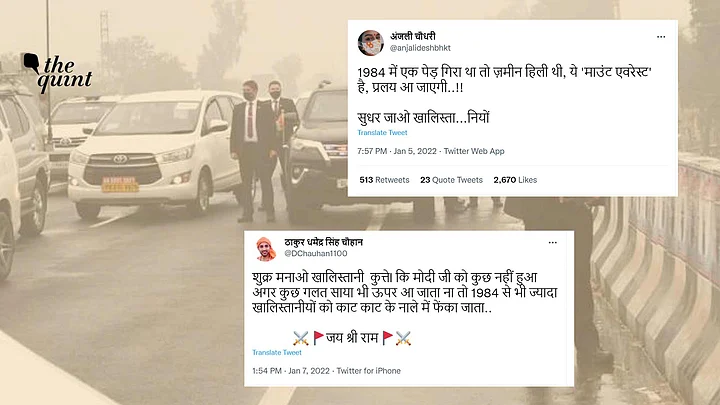This screenshot has width=720, height=405.
Task: Open the first tweet's three-dot menu
Action: (661, 37)
